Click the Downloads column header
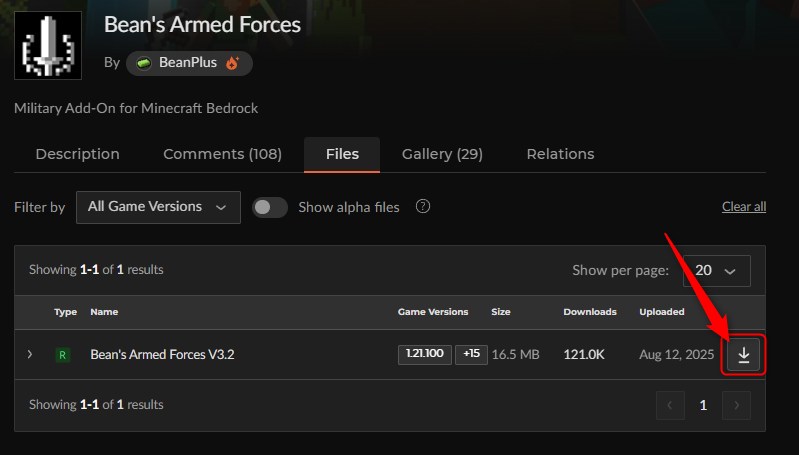Viewport: 799px width, 455px height. pos(590,312)
